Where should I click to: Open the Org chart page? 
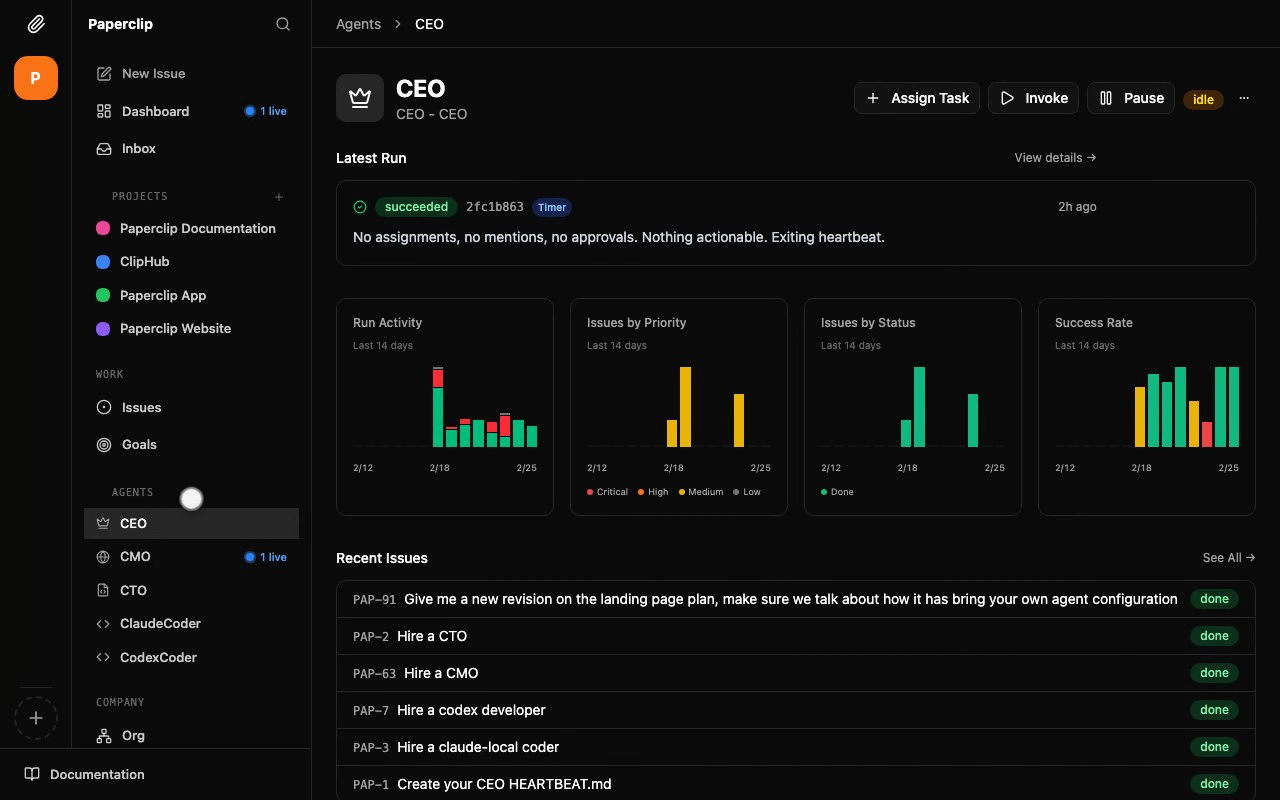tap(191, 735)
